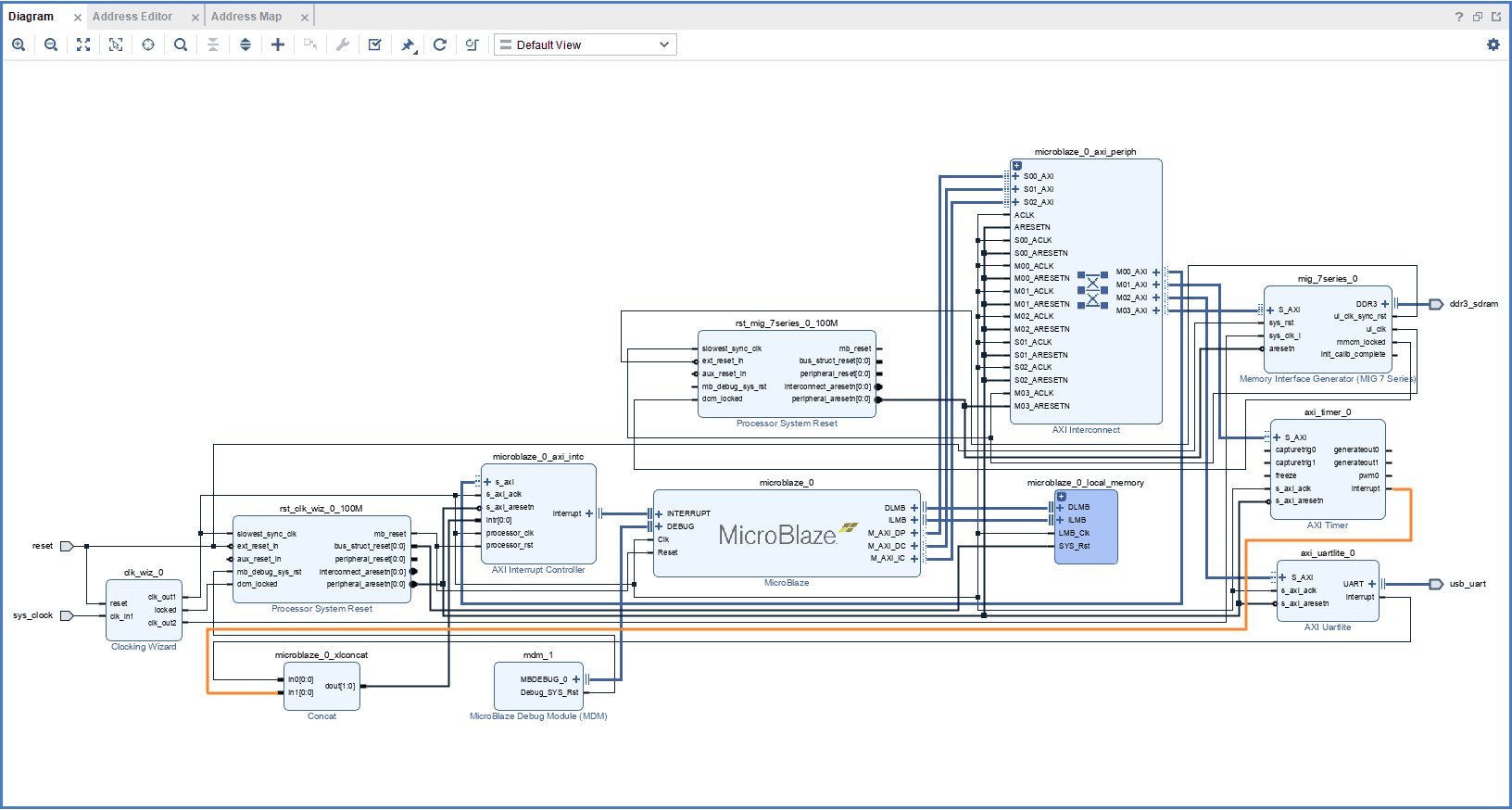
Task: Open the diagram settings gear
Action: click(x=1493, y=44)
